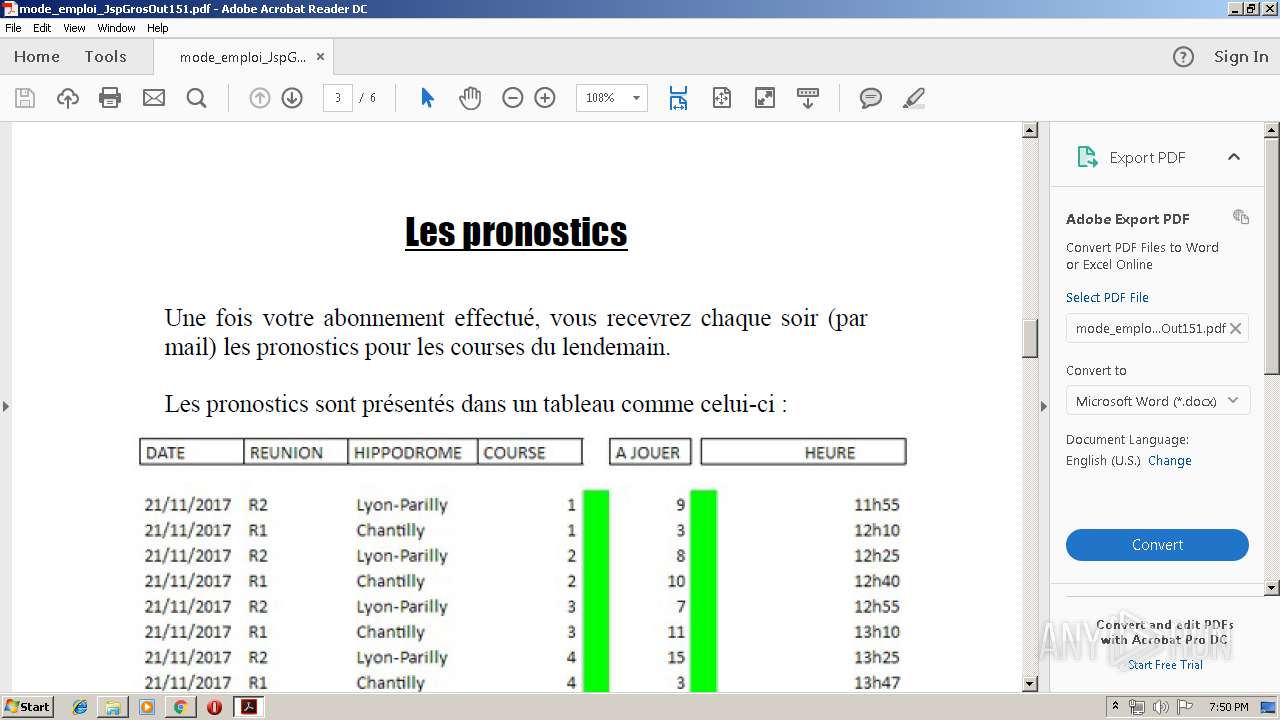1280x720 pixels.
Task: Open the View menu
Action: 74,28
